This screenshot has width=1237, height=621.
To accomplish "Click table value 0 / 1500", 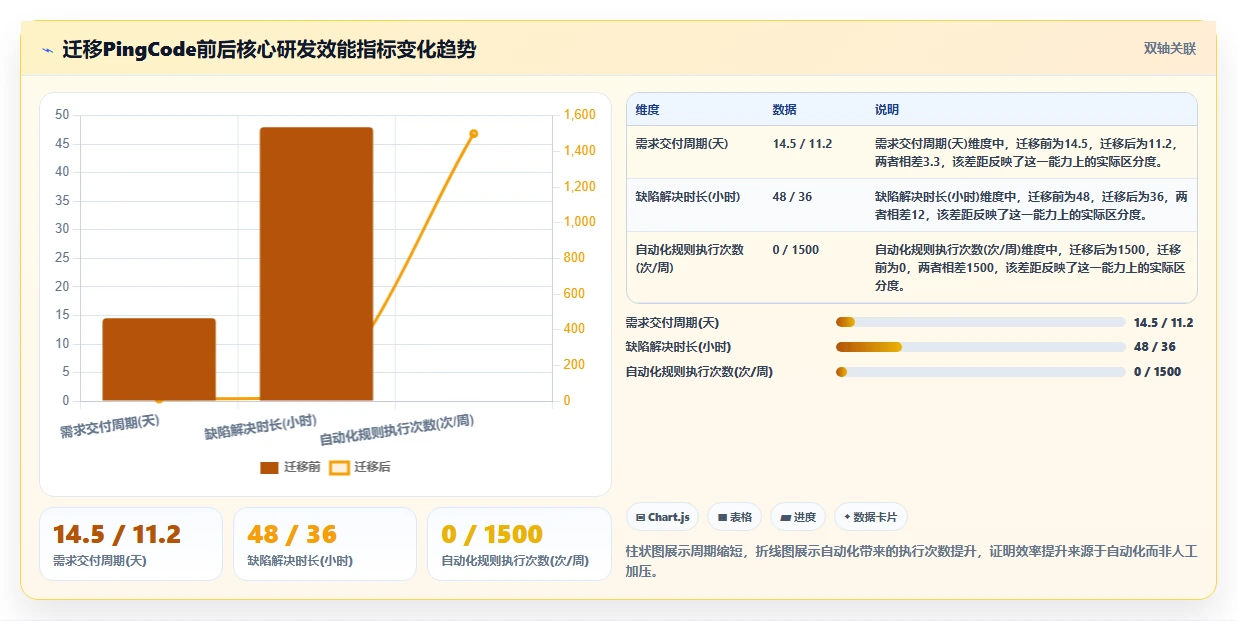I will (796, 250).
